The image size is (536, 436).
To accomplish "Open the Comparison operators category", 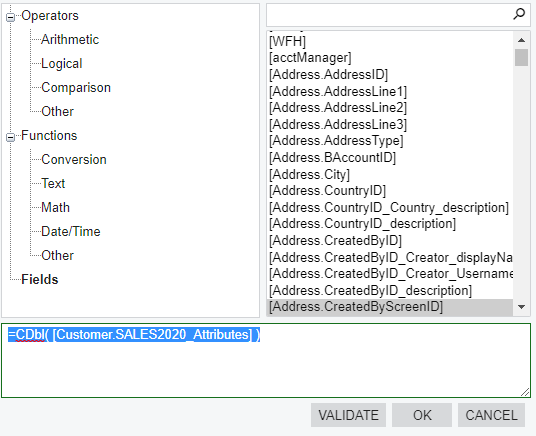I will pos(76,88).
